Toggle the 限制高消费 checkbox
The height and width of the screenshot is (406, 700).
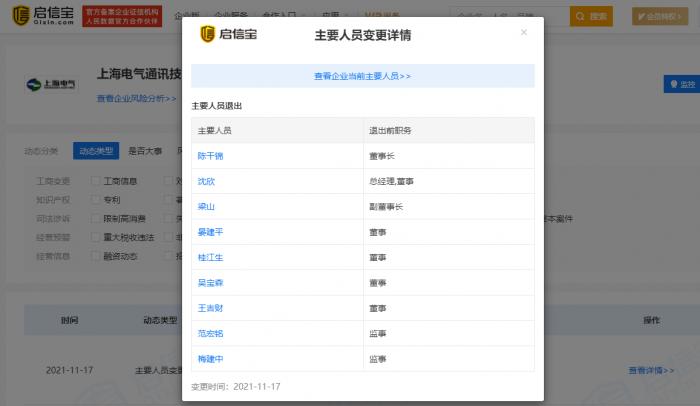96,218
